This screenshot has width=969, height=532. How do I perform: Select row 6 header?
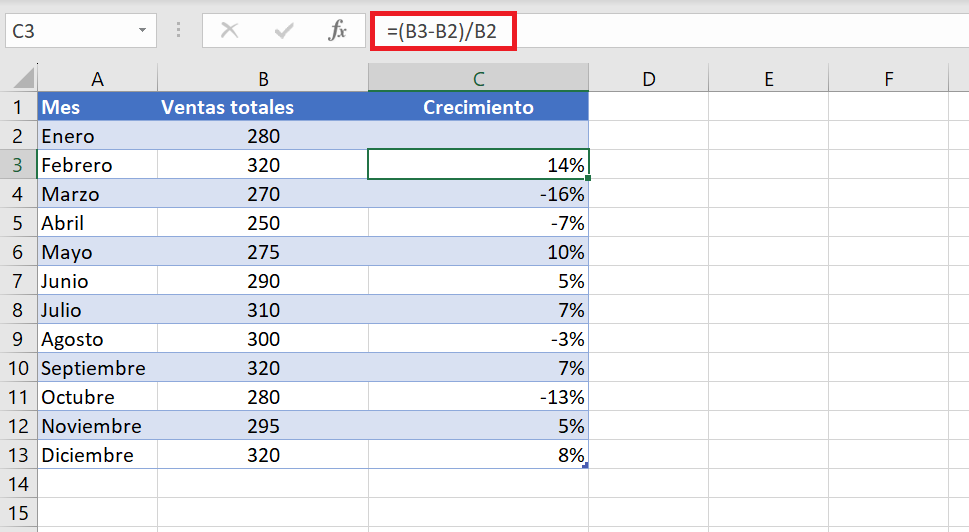coord(18,252)
